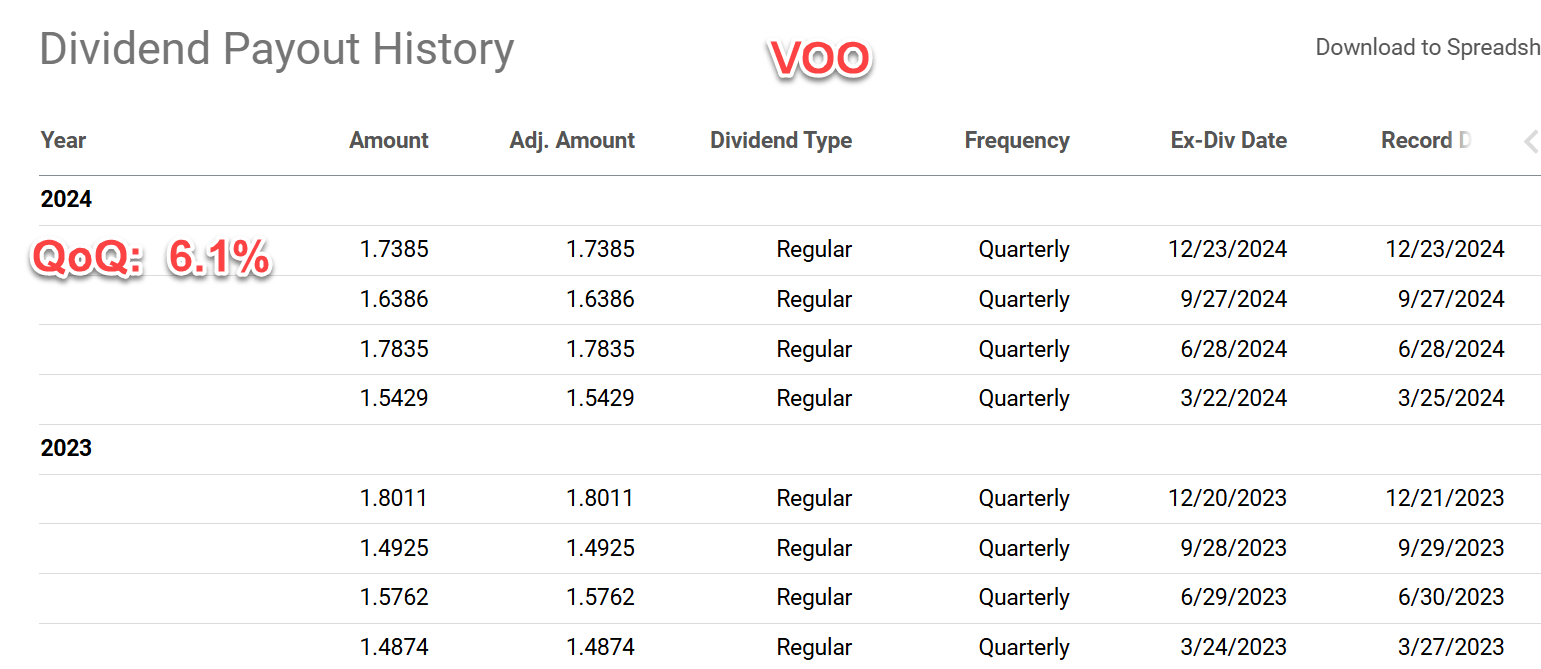Select the row with amount 1.8011
Viewport: 1541px width, 669px height.
(x=394, y=497)
